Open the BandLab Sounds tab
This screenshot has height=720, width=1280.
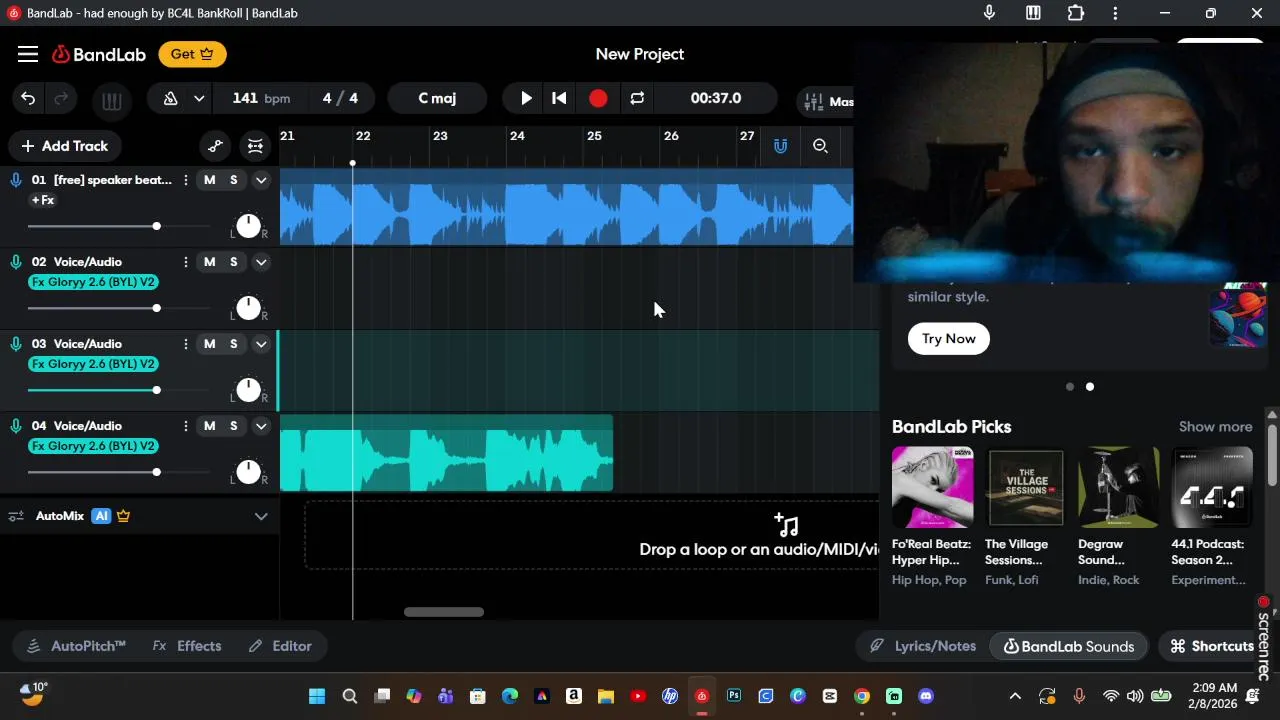click(1069, 646)
